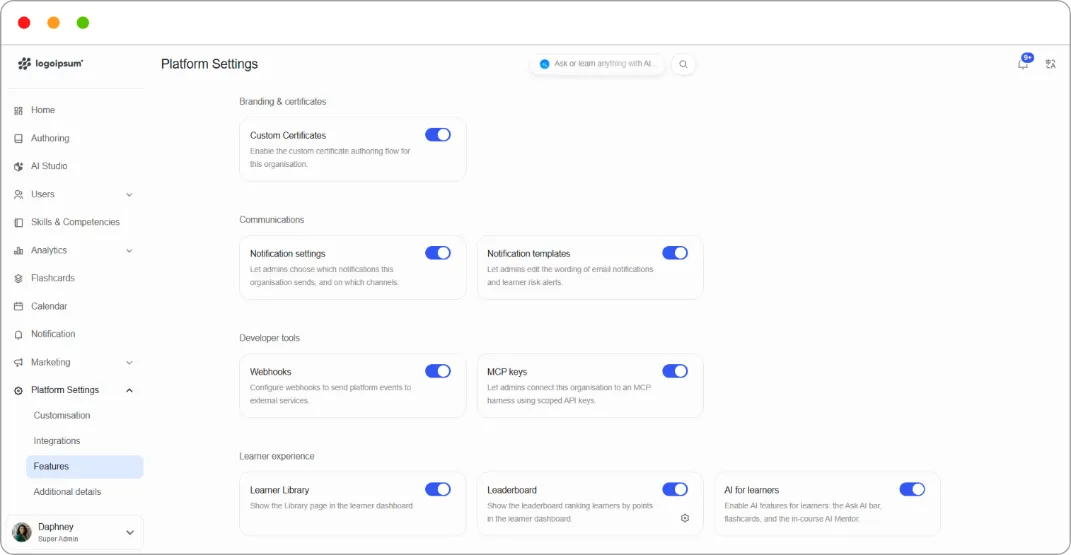The image size is (1071, 555).
Task: Turn off the Leaderboard toggle
Action: 675,489
